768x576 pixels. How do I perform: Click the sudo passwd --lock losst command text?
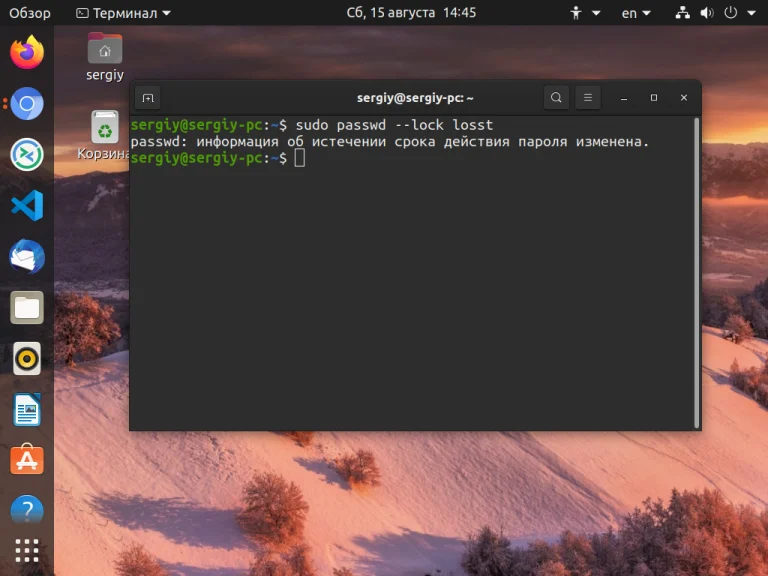point(394,125)
